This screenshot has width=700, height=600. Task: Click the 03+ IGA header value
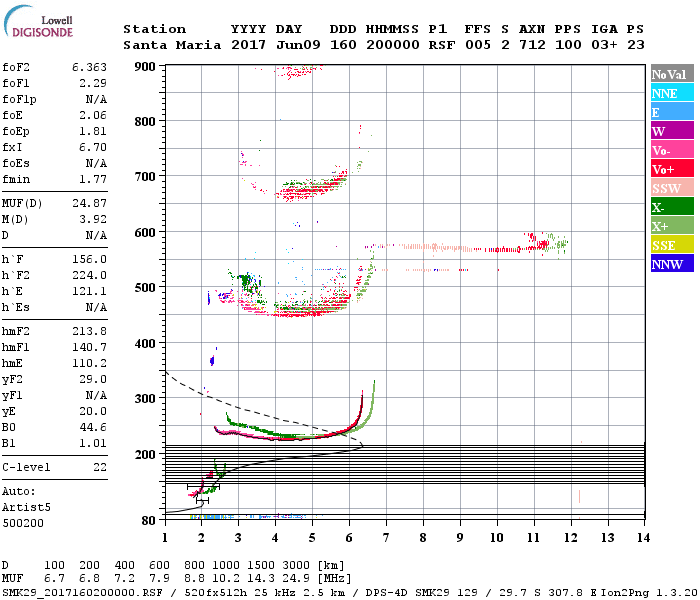point(604,46)
